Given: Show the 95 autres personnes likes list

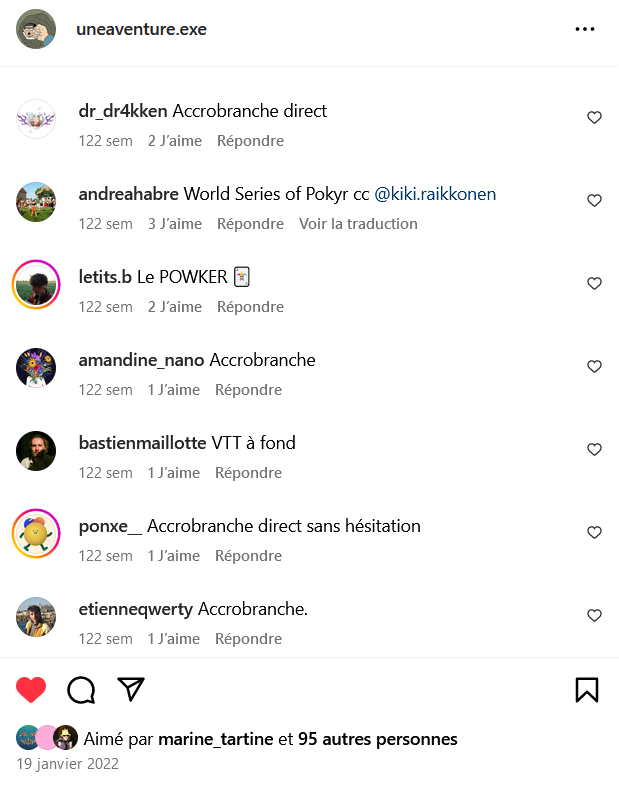Looking at the screenshot, I should click(378, 739).
